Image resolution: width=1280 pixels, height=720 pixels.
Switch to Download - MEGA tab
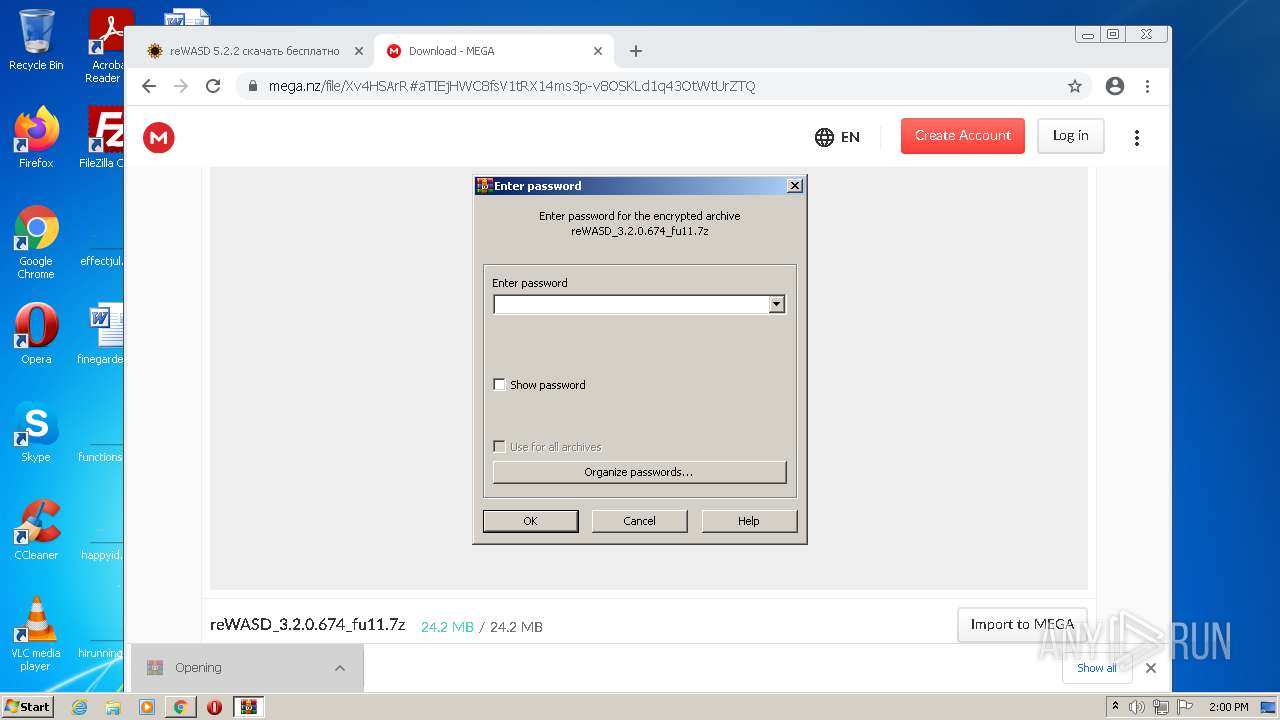coord(494,51)
